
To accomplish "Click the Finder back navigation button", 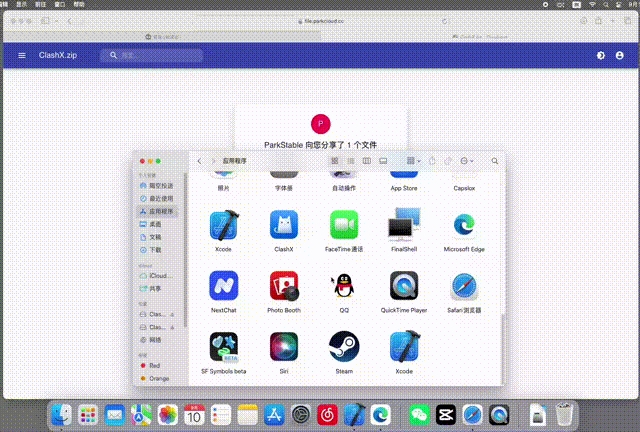I will [200, 160].
